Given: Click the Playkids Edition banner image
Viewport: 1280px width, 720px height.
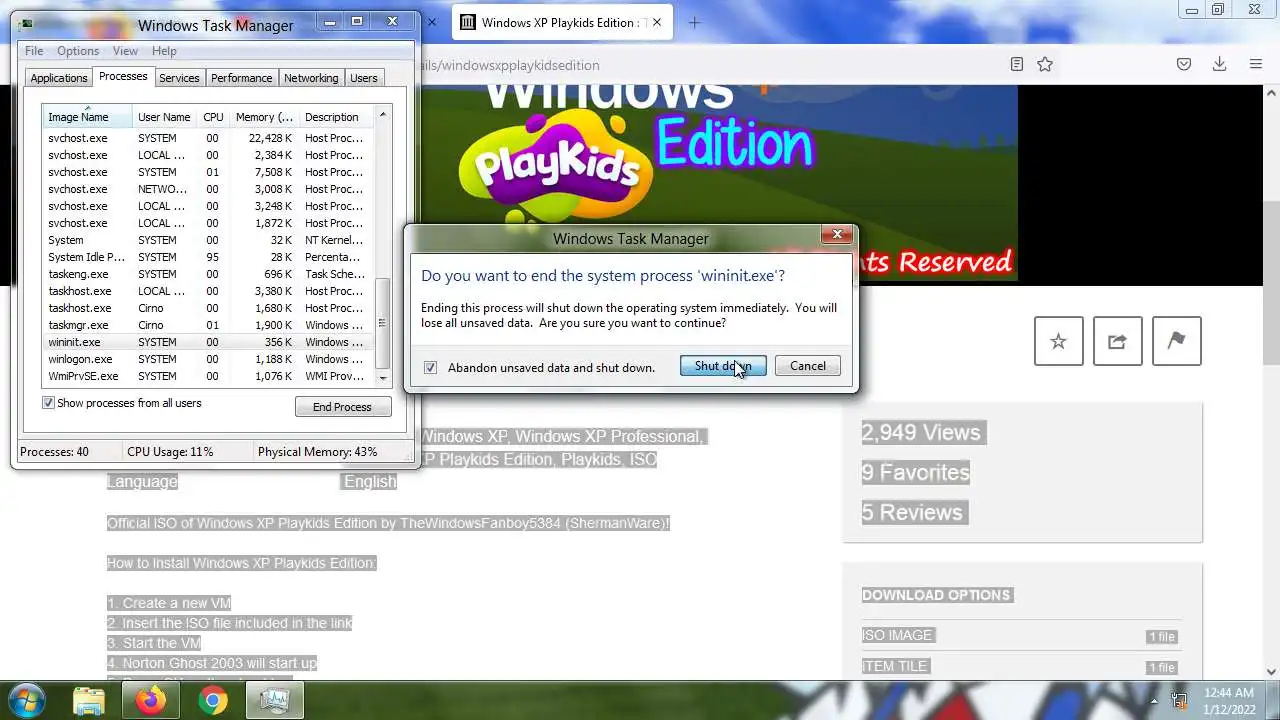Looking at the screenshot, I should click(x=718, y=183).
